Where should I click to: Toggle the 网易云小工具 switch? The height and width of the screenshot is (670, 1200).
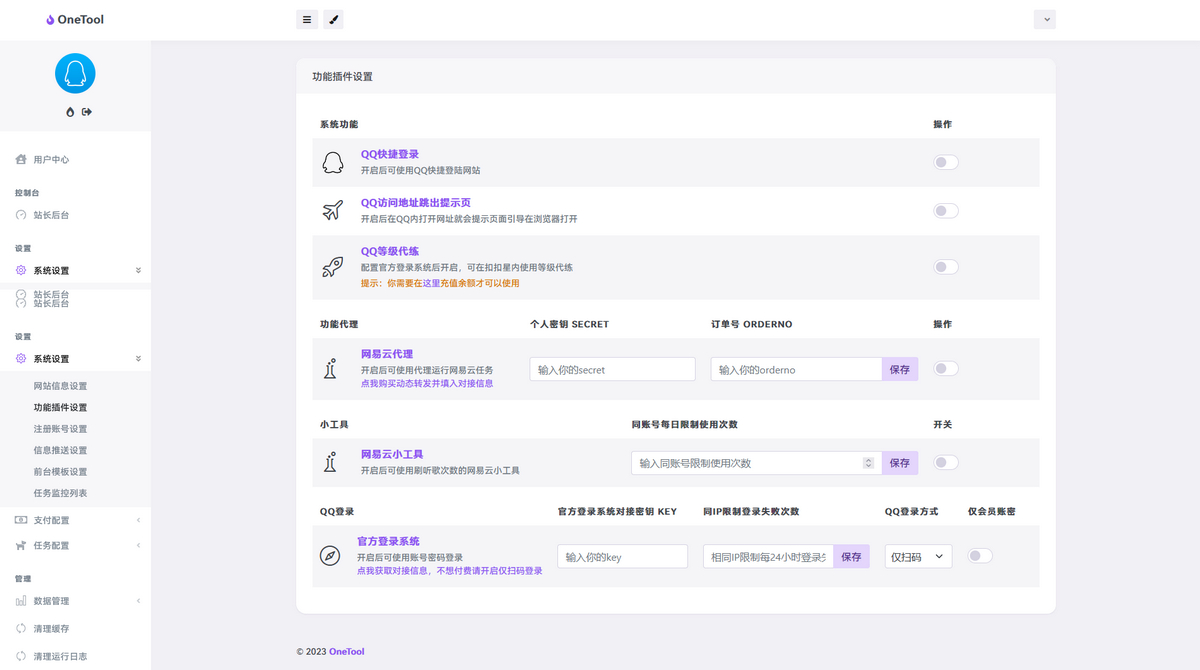946,462
